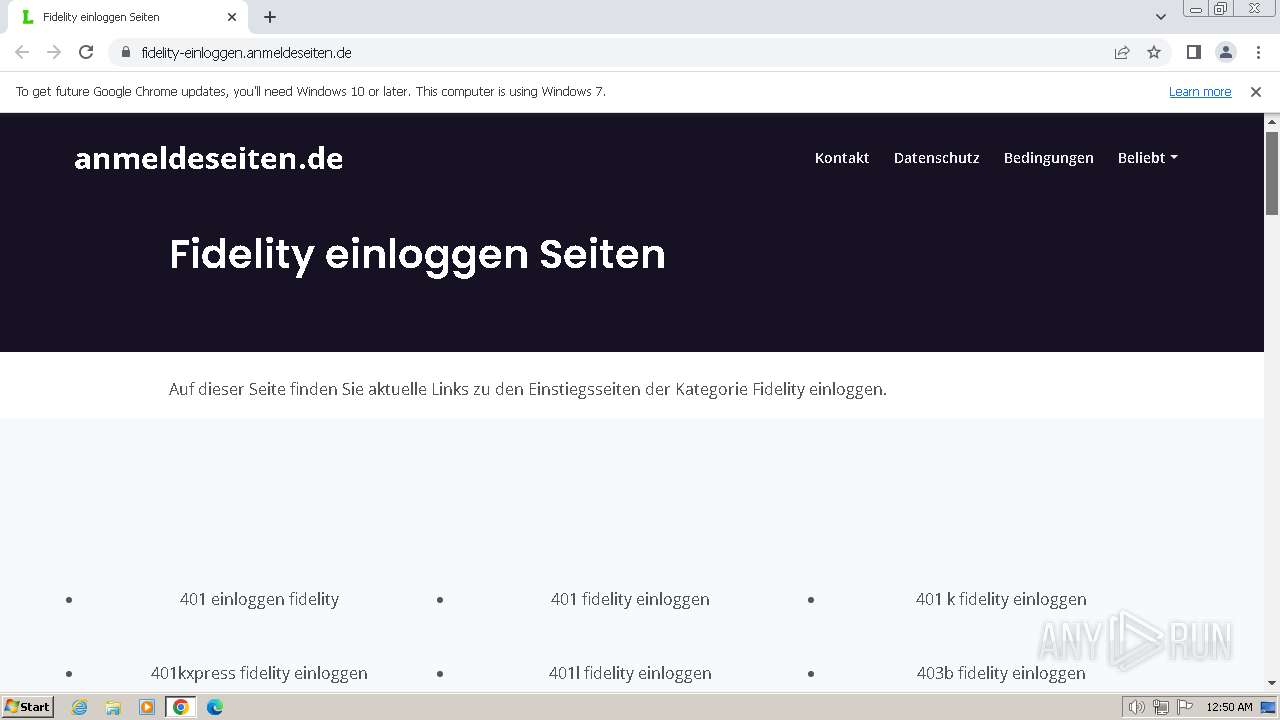Viewport: 1280px width, 720px height.
Task: Open the 401 k fidelity einloggen link
Action: (1001, 599)
